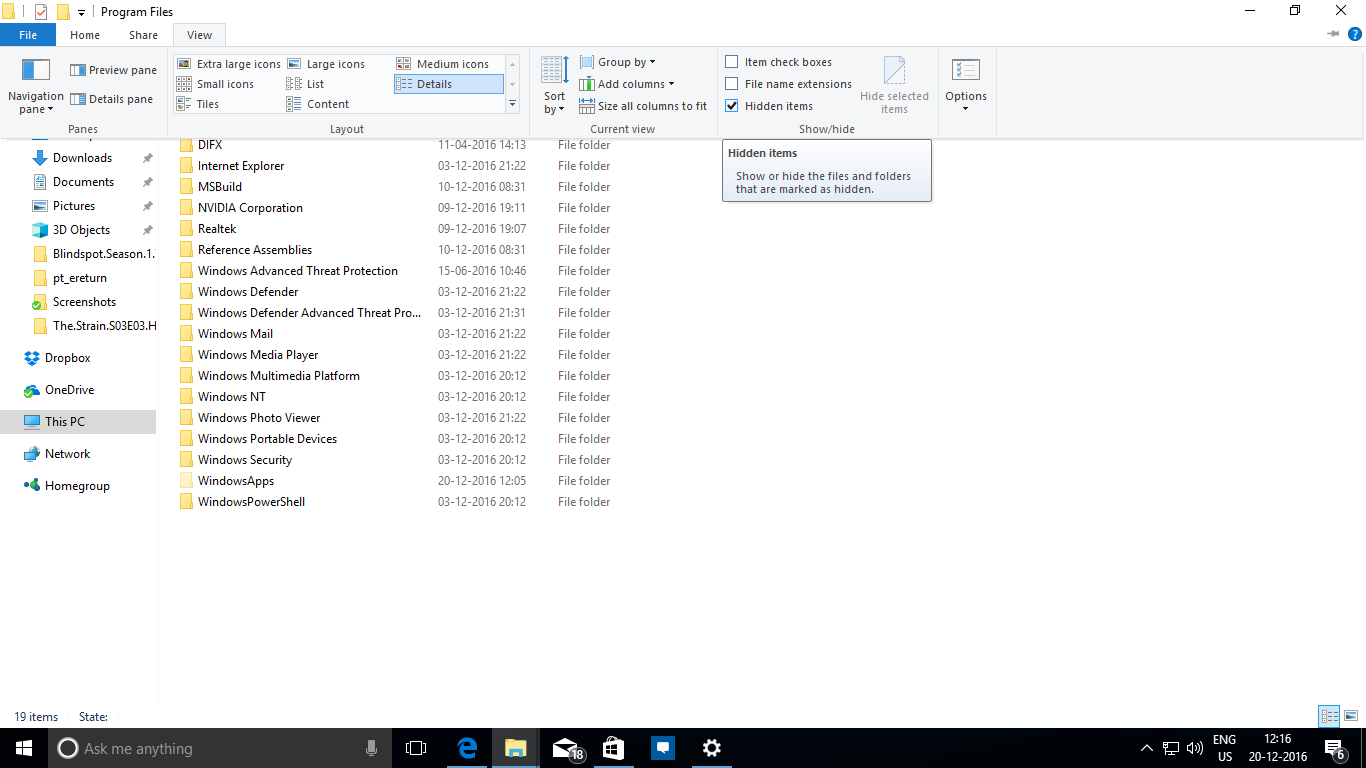Open the Action Center notifications icon
1366x768 pixels.
pyautogui.click(x=1335, y=748)
